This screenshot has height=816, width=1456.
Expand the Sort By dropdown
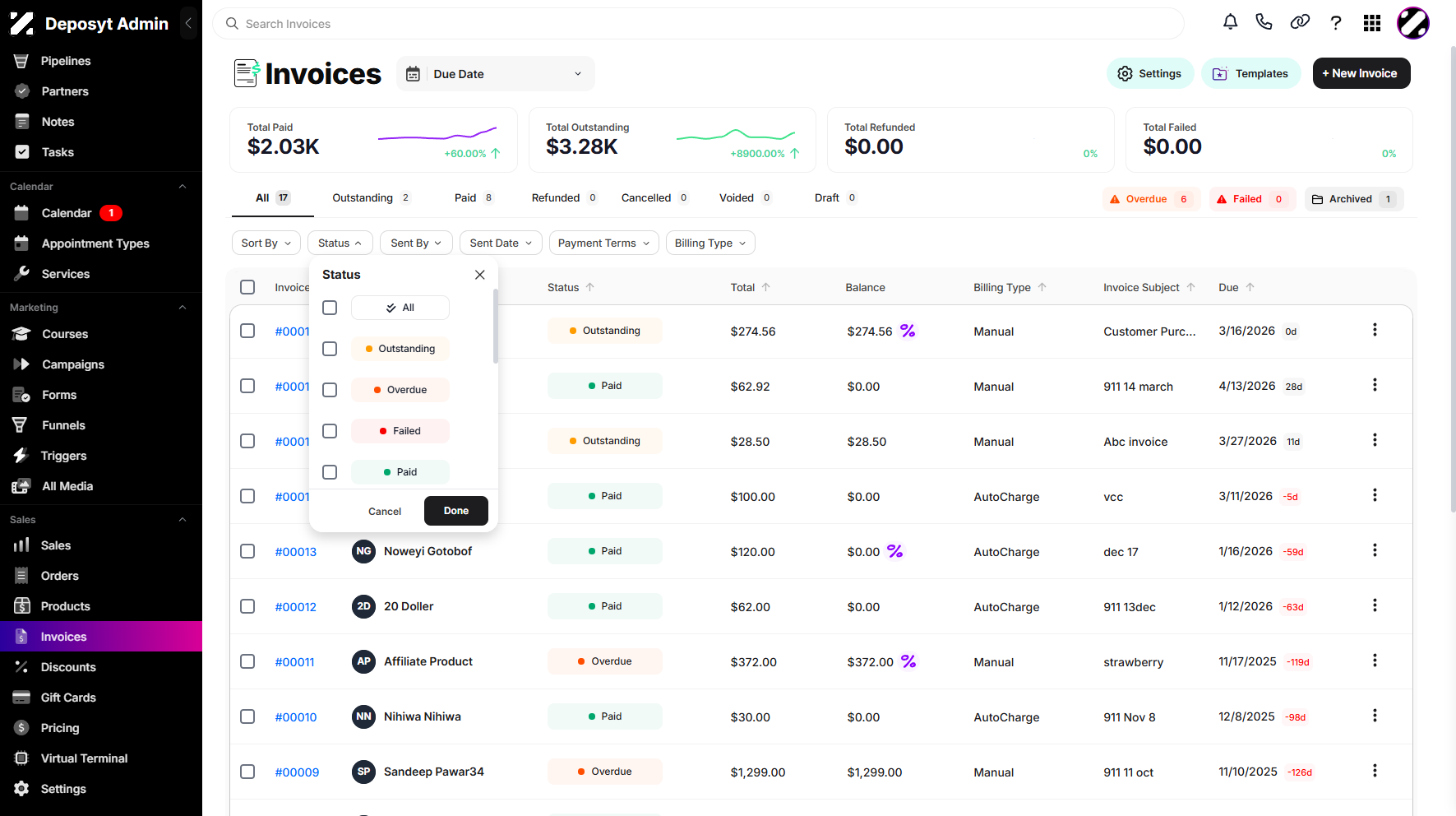(x=266, y=243)
